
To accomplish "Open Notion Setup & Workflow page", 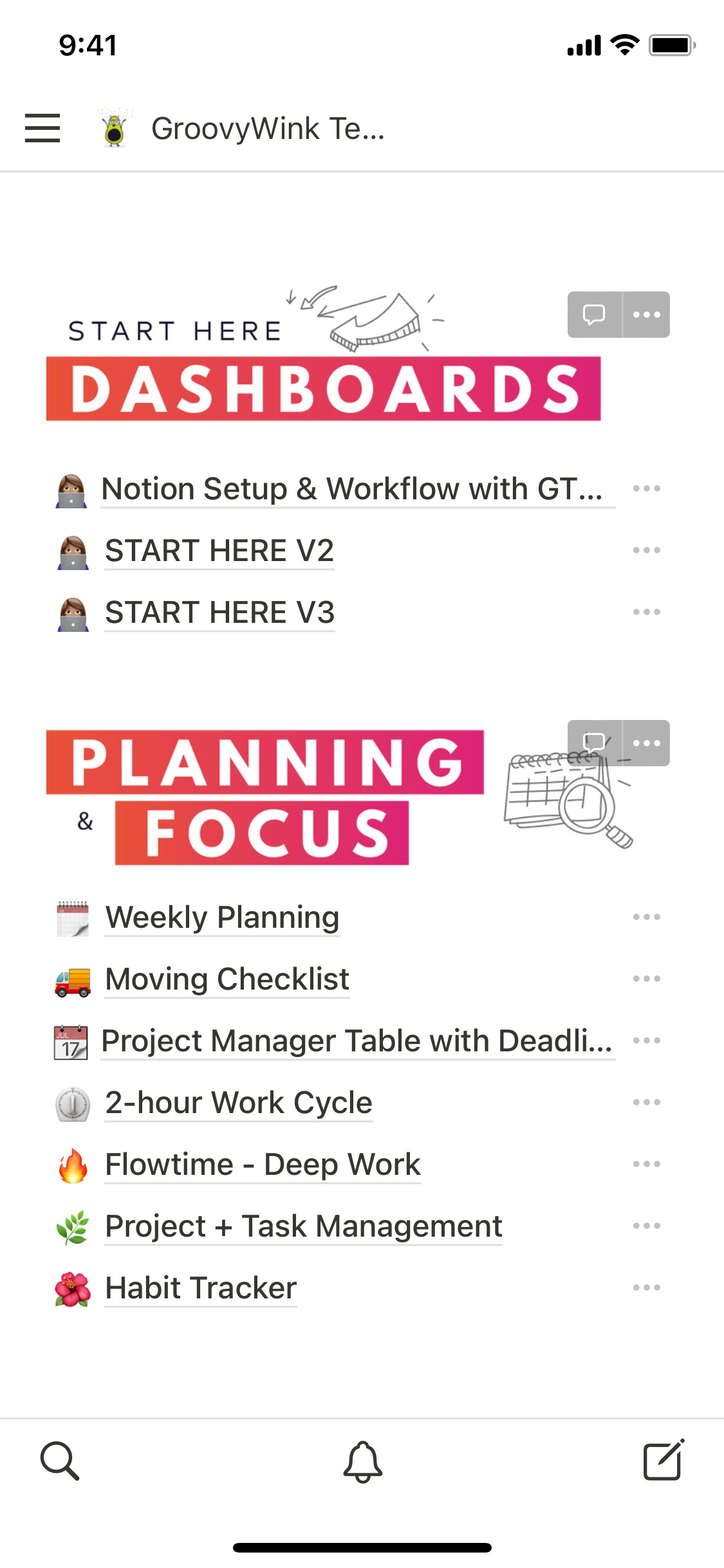I will [352, 489].
